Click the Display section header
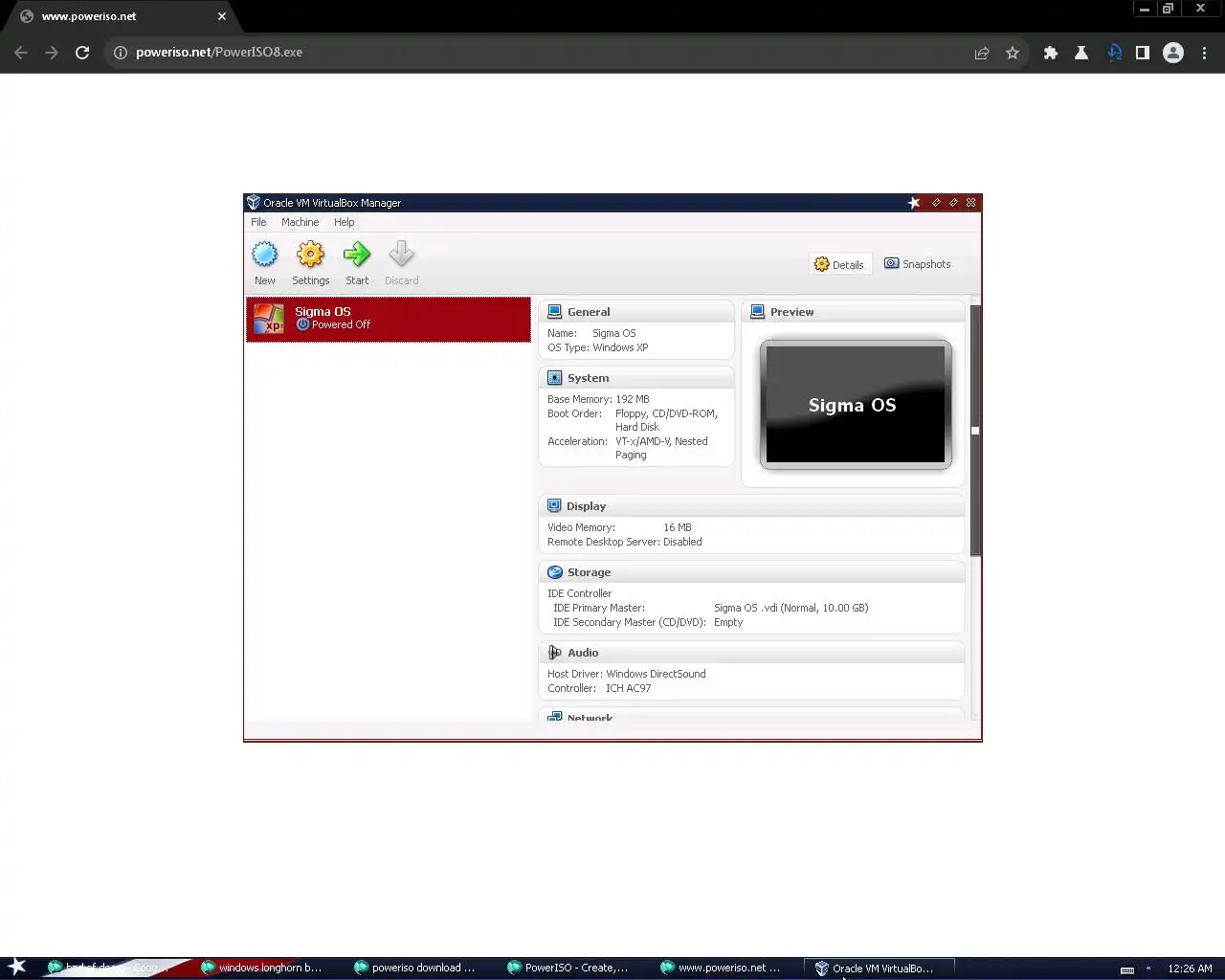This screenshot has height=980, width=1225. [751, 506]
